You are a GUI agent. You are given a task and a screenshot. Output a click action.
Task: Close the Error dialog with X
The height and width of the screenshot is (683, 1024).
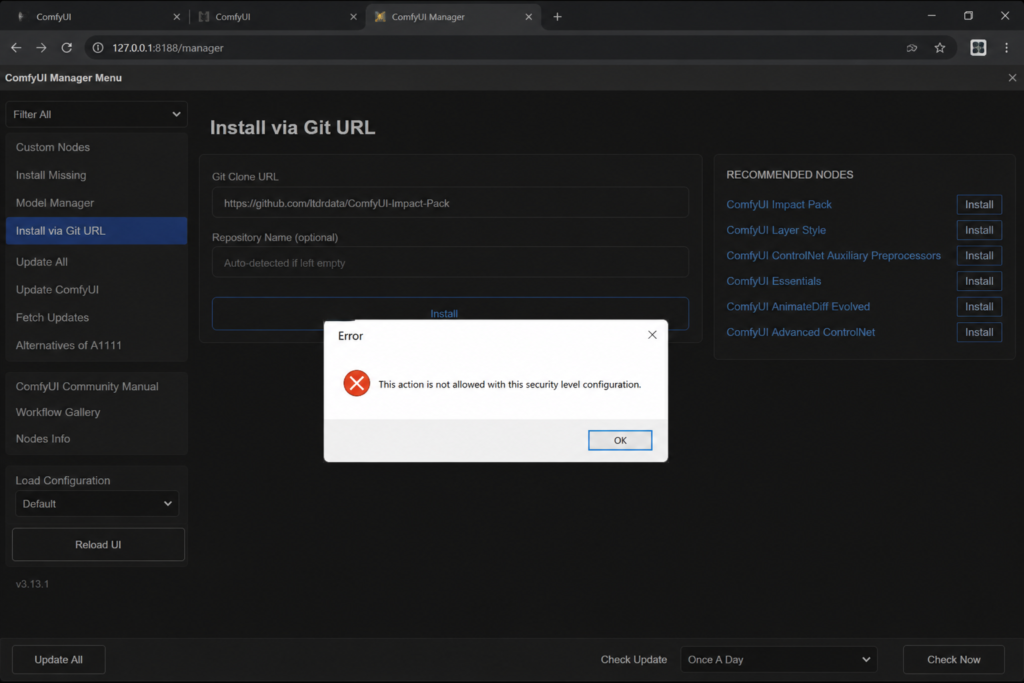click(652, 335)
